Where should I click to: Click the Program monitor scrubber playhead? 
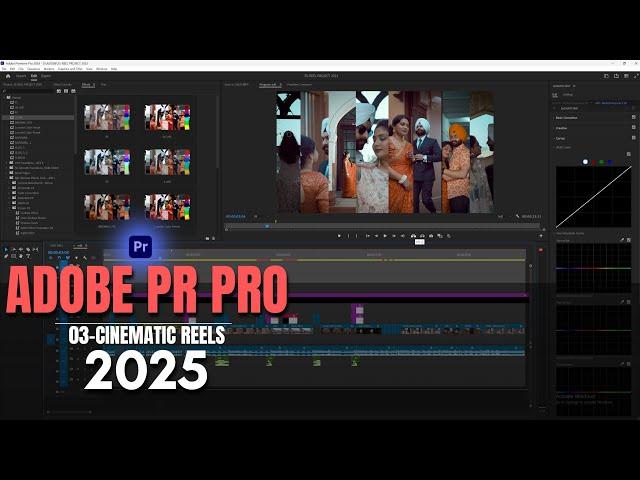(267, 226)
